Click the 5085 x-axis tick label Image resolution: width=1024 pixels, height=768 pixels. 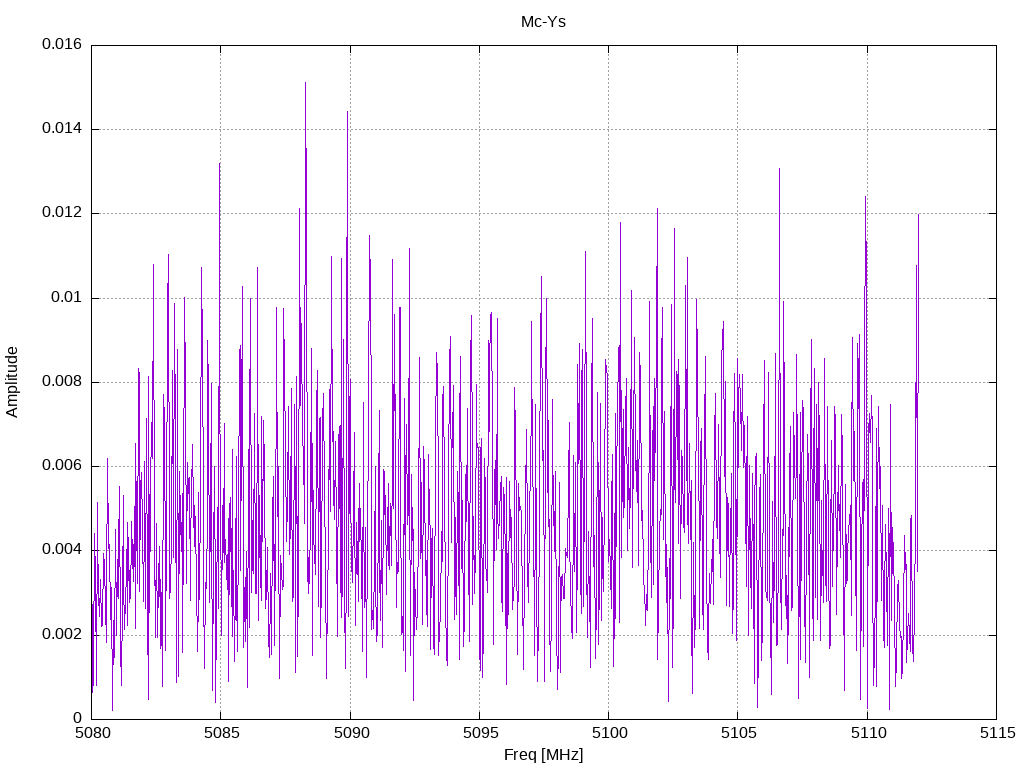click(221, 733)
